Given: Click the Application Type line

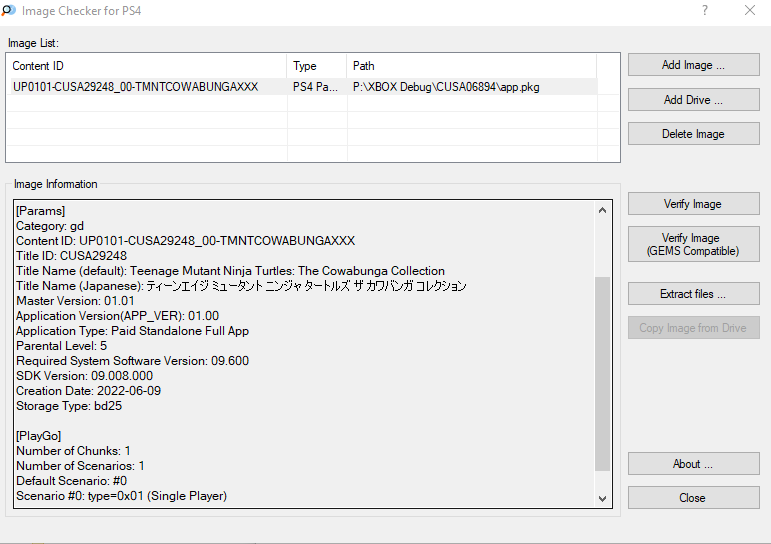Looking at the screenshot, I should (x=132, y=331).
